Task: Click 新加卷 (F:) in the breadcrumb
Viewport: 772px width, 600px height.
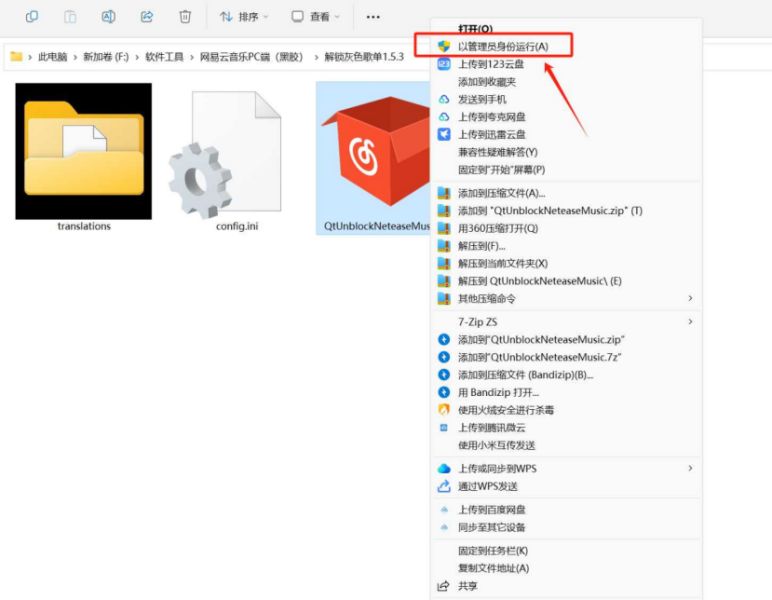Action: [106, 57]
